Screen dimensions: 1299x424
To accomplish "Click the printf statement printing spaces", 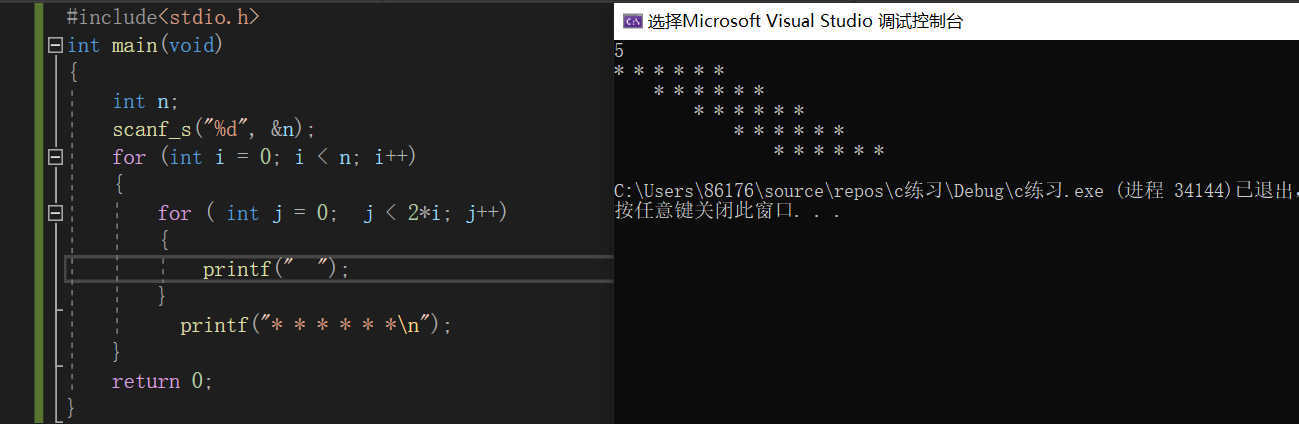I will (276, 269).
